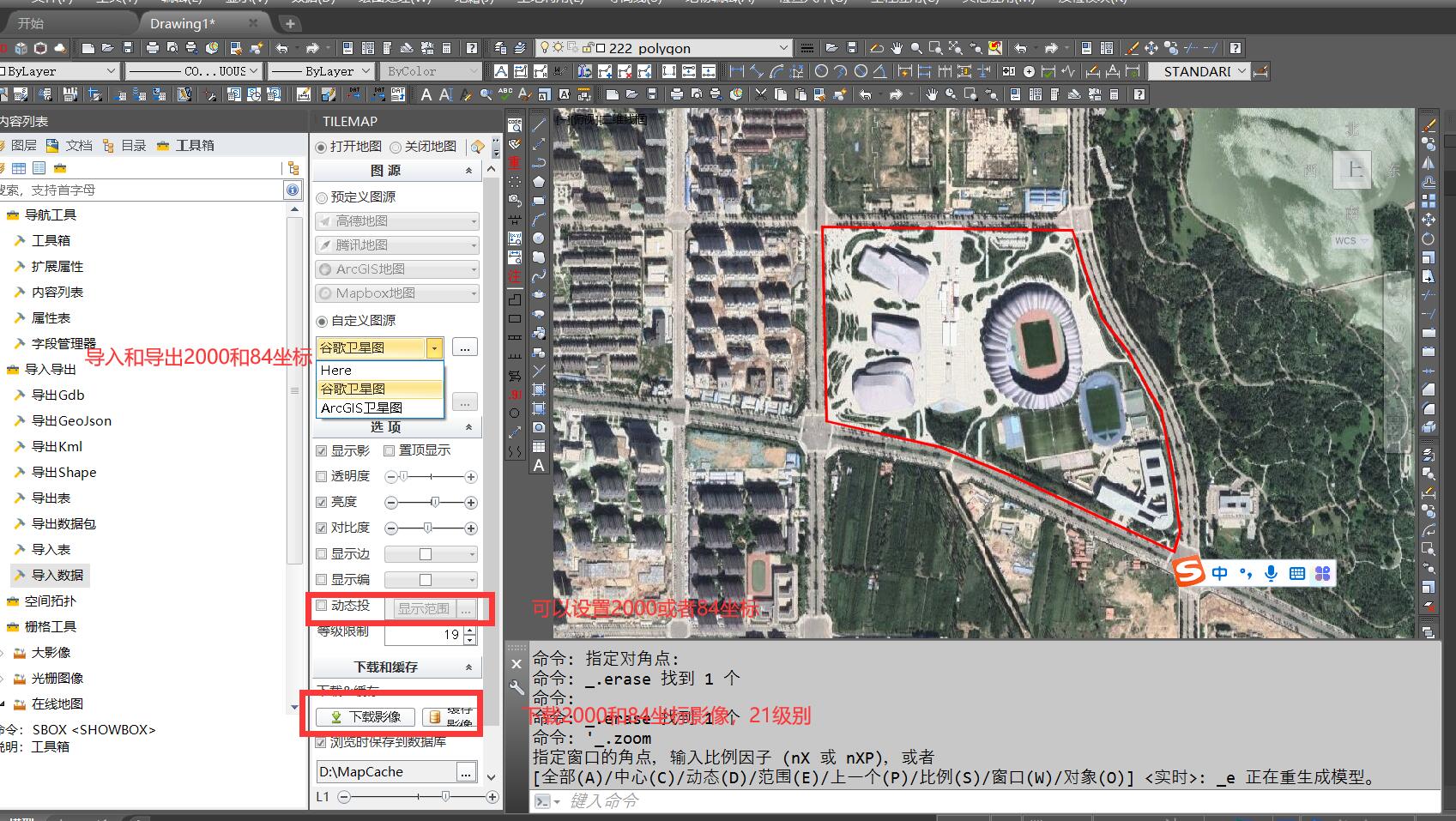Click the Cut scissors icon
The height and width of the screenshot is (821, 1456).
(x=760, y=94)
